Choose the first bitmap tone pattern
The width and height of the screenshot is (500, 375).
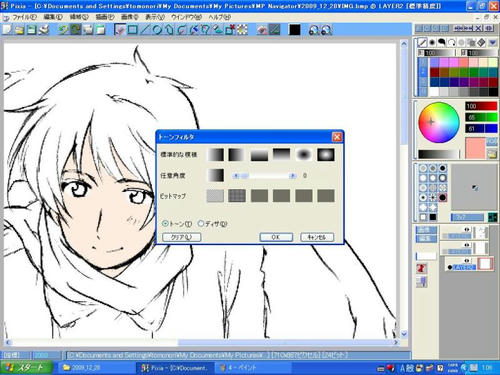(x=215, y=196)
